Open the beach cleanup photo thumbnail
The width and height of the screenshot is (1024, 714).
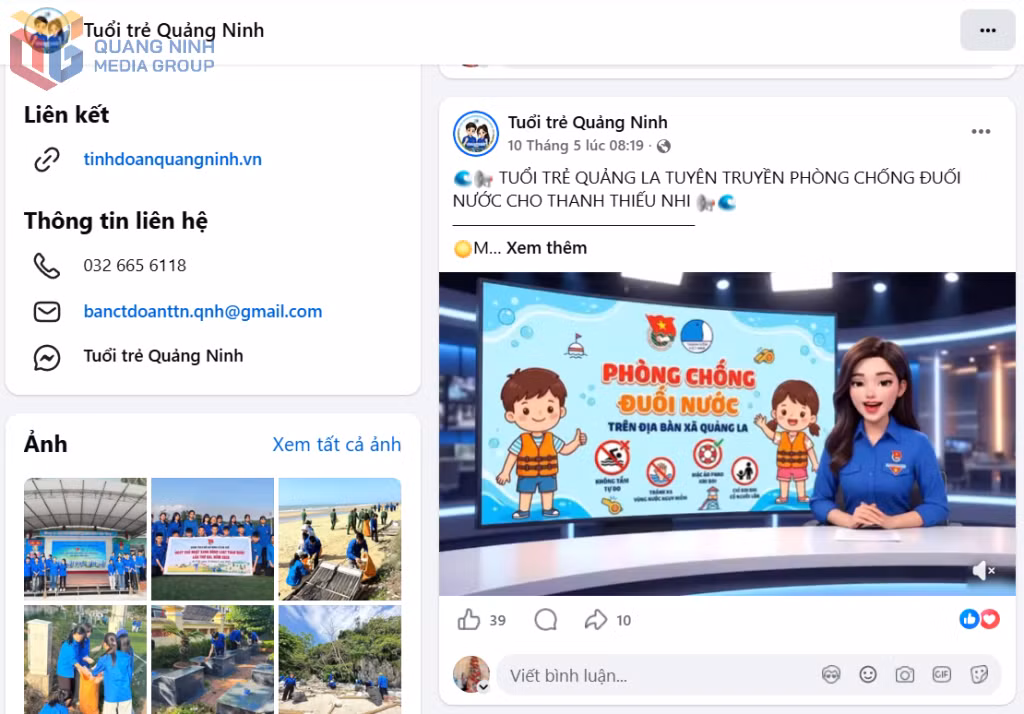click(340, 539)
